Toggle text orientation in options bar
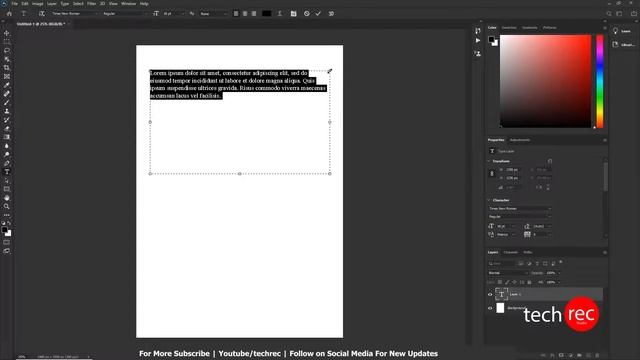 click(x=41, y=13)
